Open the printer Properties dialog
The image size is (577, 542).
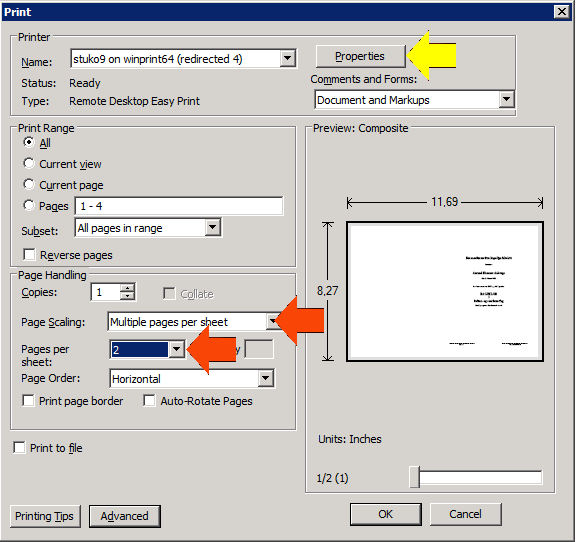click(360, 56)
